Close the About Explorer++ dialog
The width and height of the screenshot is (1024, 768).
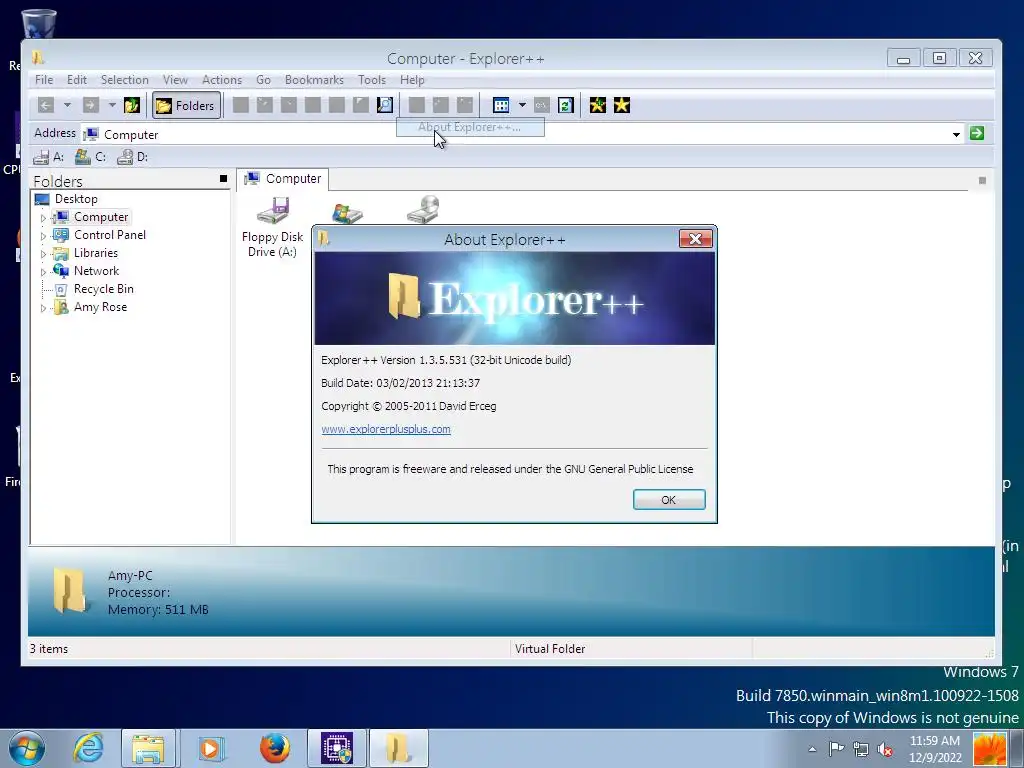(x=696, y=239)
